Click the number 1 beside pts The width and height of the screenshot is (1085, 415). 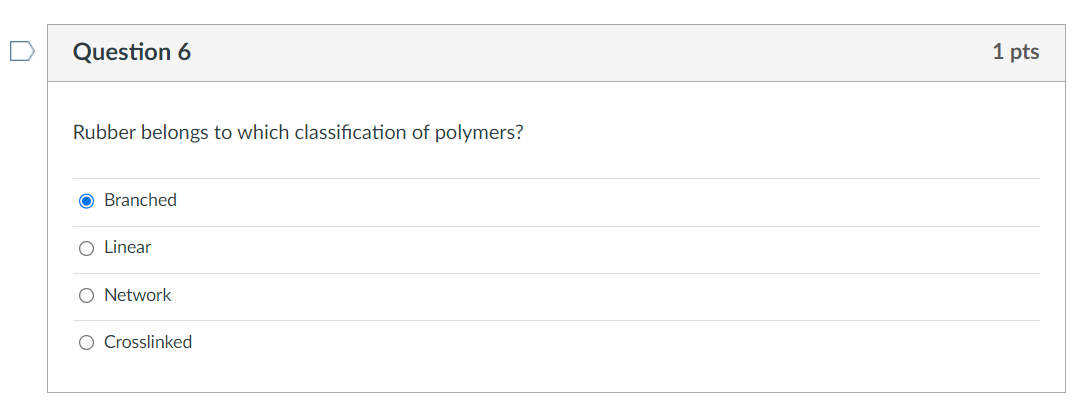(x=997, y=52)
